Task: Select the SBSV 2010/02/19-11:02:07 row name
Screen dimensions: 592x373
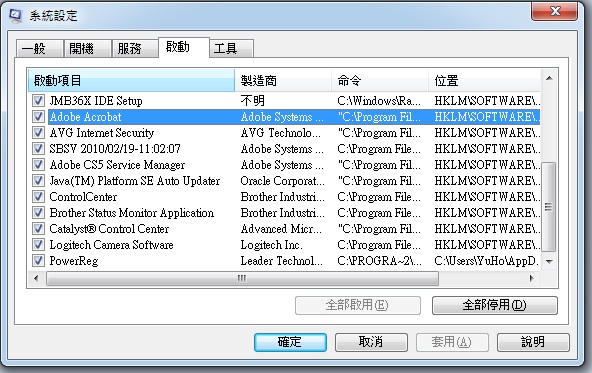Action: point(115,149)
